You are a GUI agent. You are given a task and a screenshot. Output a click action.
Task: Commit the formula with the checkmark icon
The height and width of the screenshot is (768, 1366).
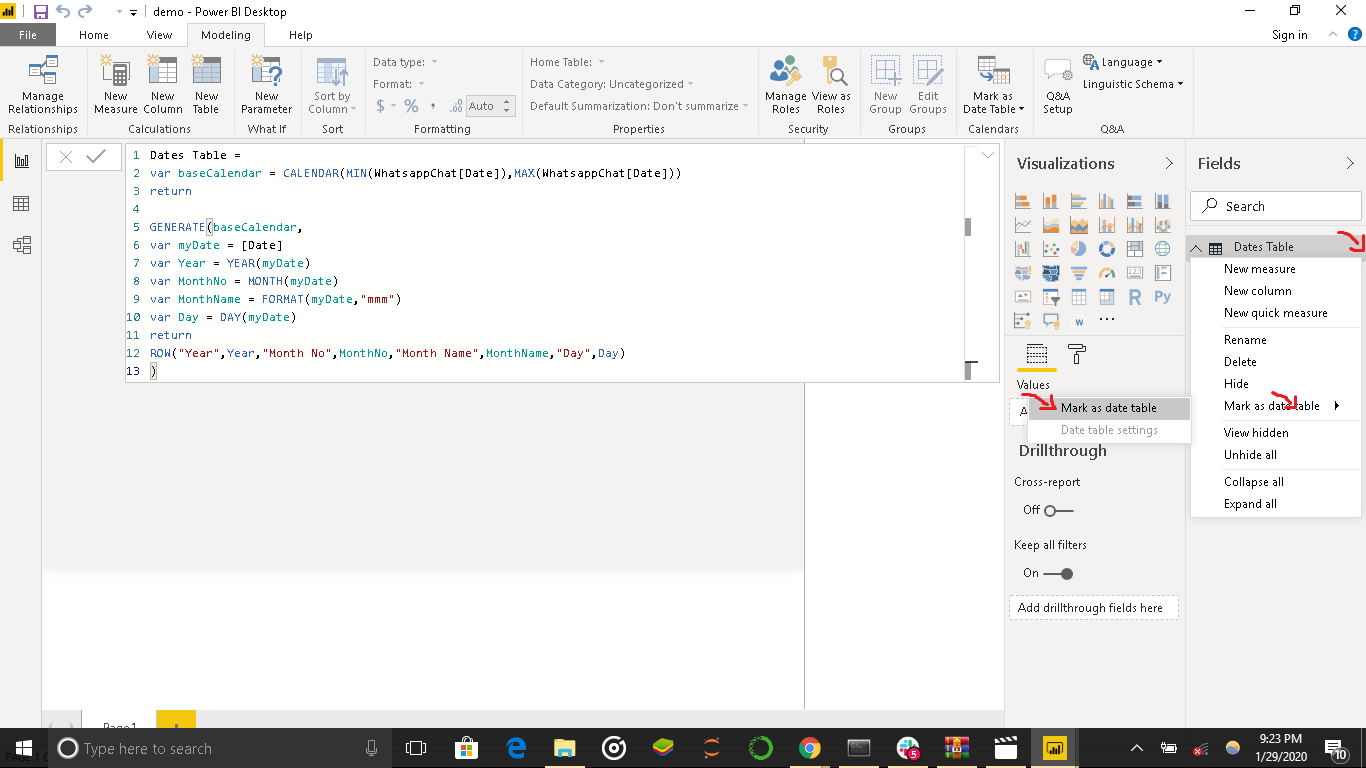click(97, 157)
